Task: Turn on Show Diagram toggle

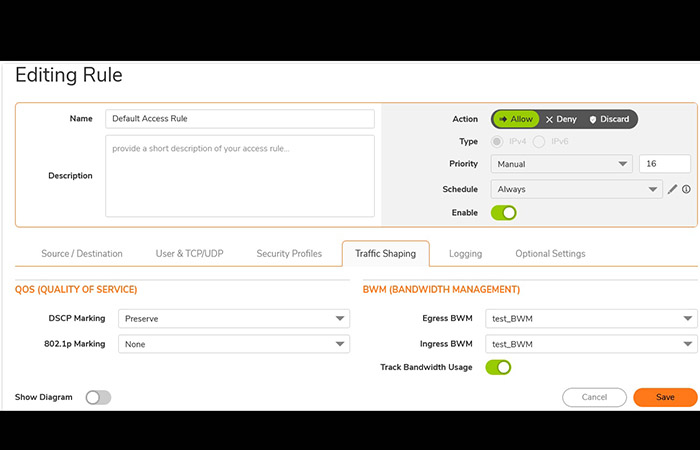Action: [98, 397]
